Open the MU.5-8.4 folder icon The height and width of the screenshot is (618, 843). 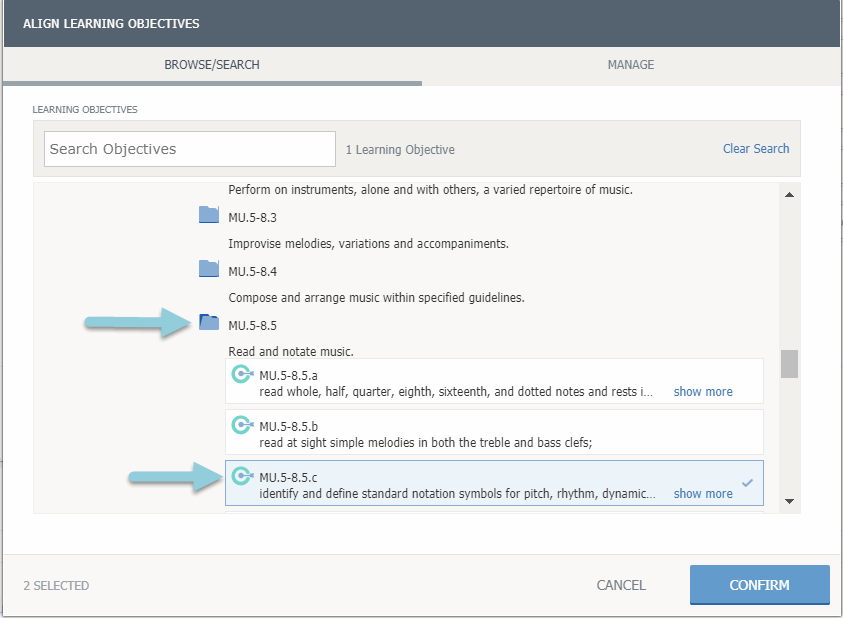pyautogui.click(x=208, y=268)
